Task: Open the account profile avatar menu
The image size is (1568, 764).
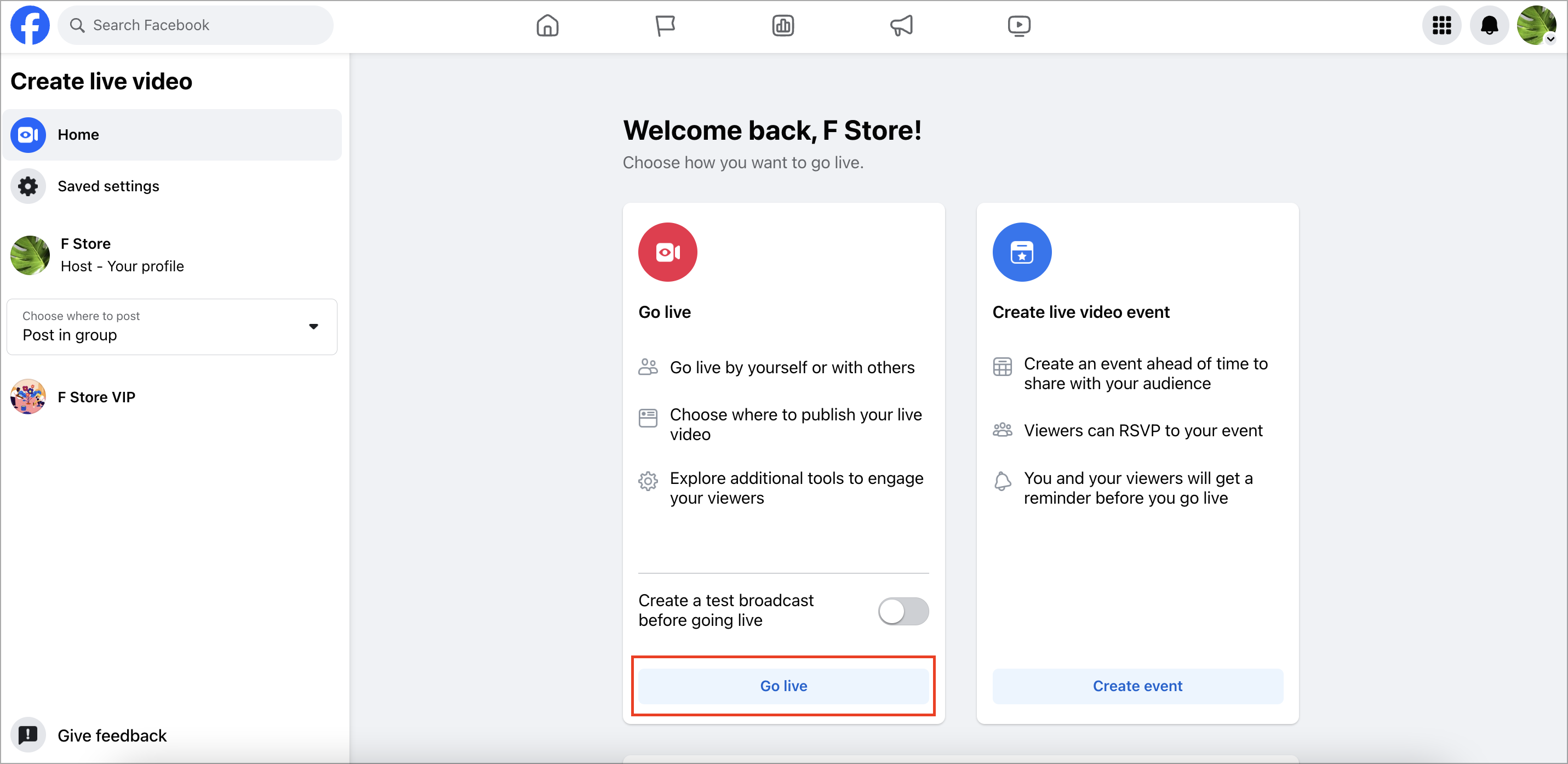Action: tap(1536, 25)
